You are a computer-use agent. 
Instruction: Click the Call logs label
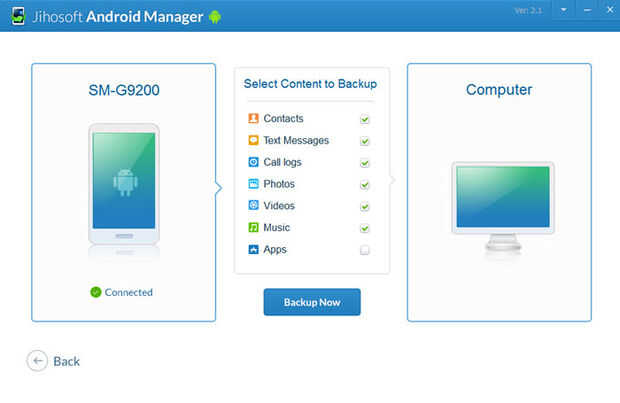pyautogui.click(x=282, y=162)
